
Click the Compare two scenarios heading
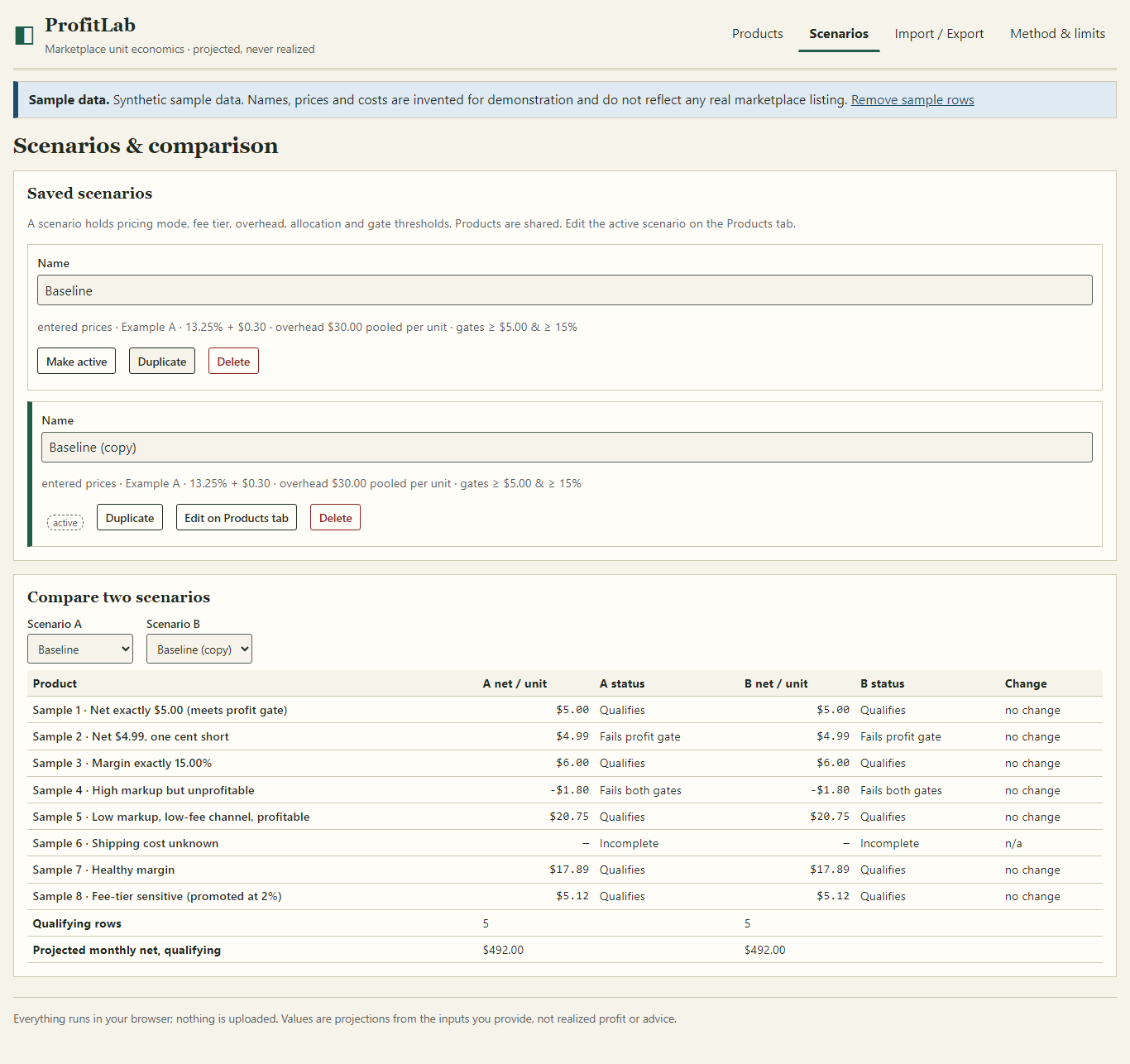pyautogui.click(x=118, y=597)
